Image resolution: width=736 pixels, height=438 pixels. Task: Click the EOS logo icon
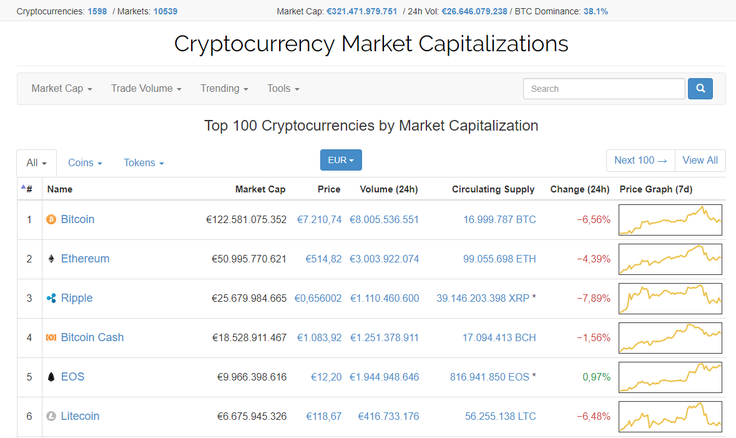tap(51, 377)
